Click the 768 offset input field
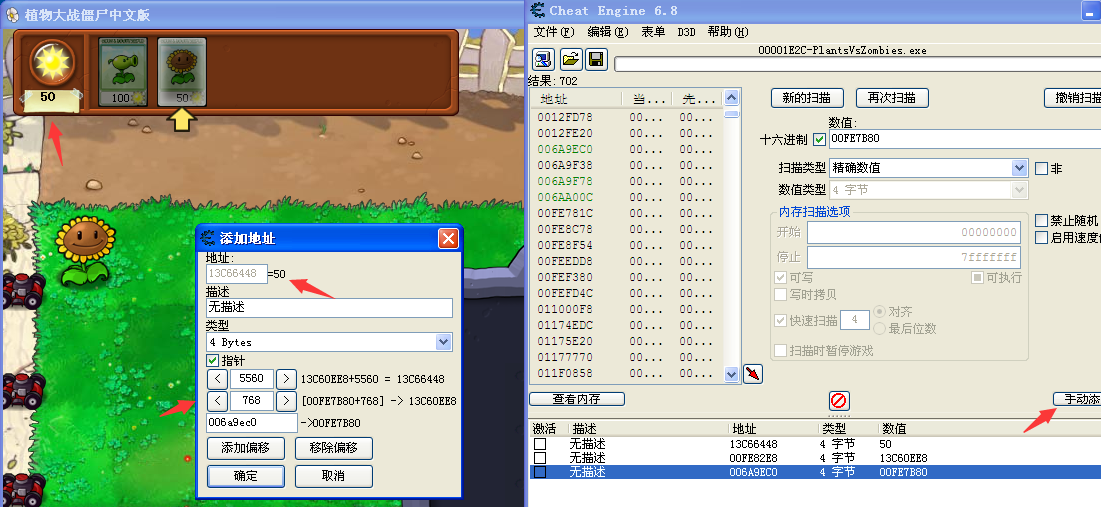The image size is (1101, 507). (x=251, y=401)
